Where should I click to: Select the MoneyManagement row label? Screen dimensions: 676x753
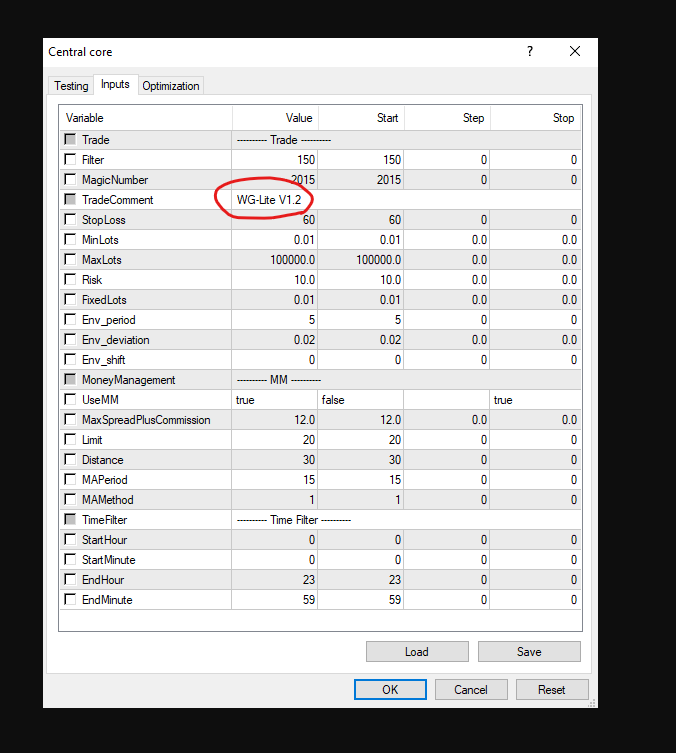[x=129, y=380]
